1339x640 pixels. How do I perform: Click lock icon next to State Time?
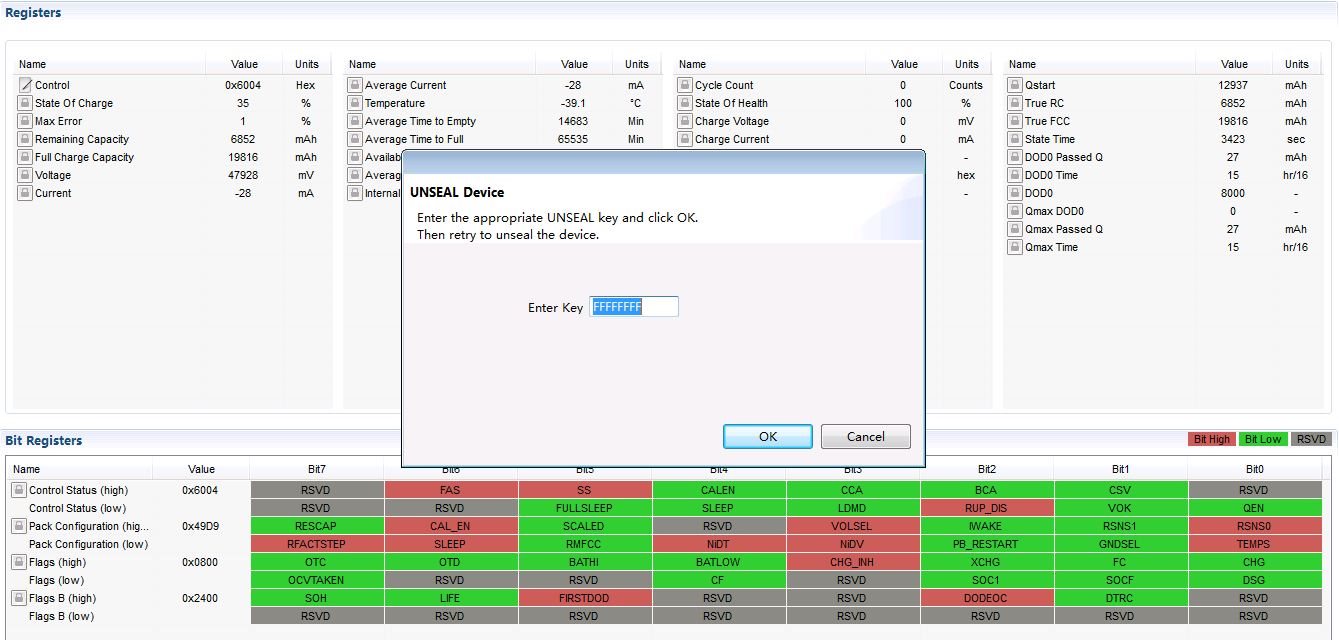[1015, 139]
